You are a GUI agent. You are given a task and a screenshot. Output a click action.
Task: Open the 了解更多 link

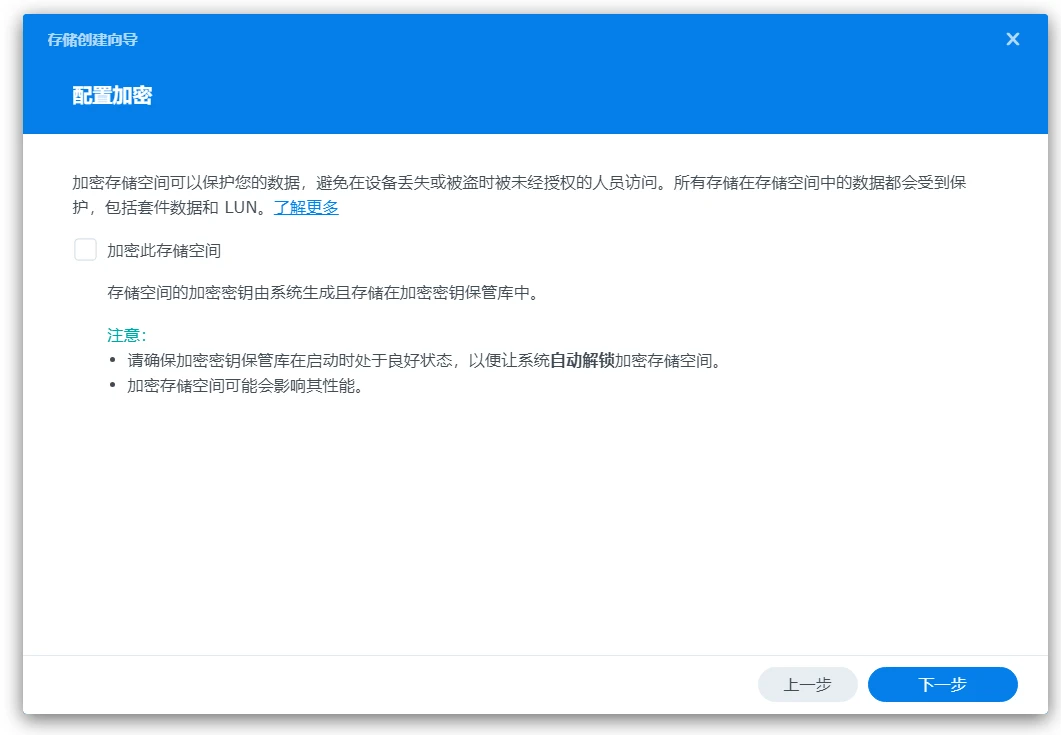pyautogui.click(x=306, y=208)
